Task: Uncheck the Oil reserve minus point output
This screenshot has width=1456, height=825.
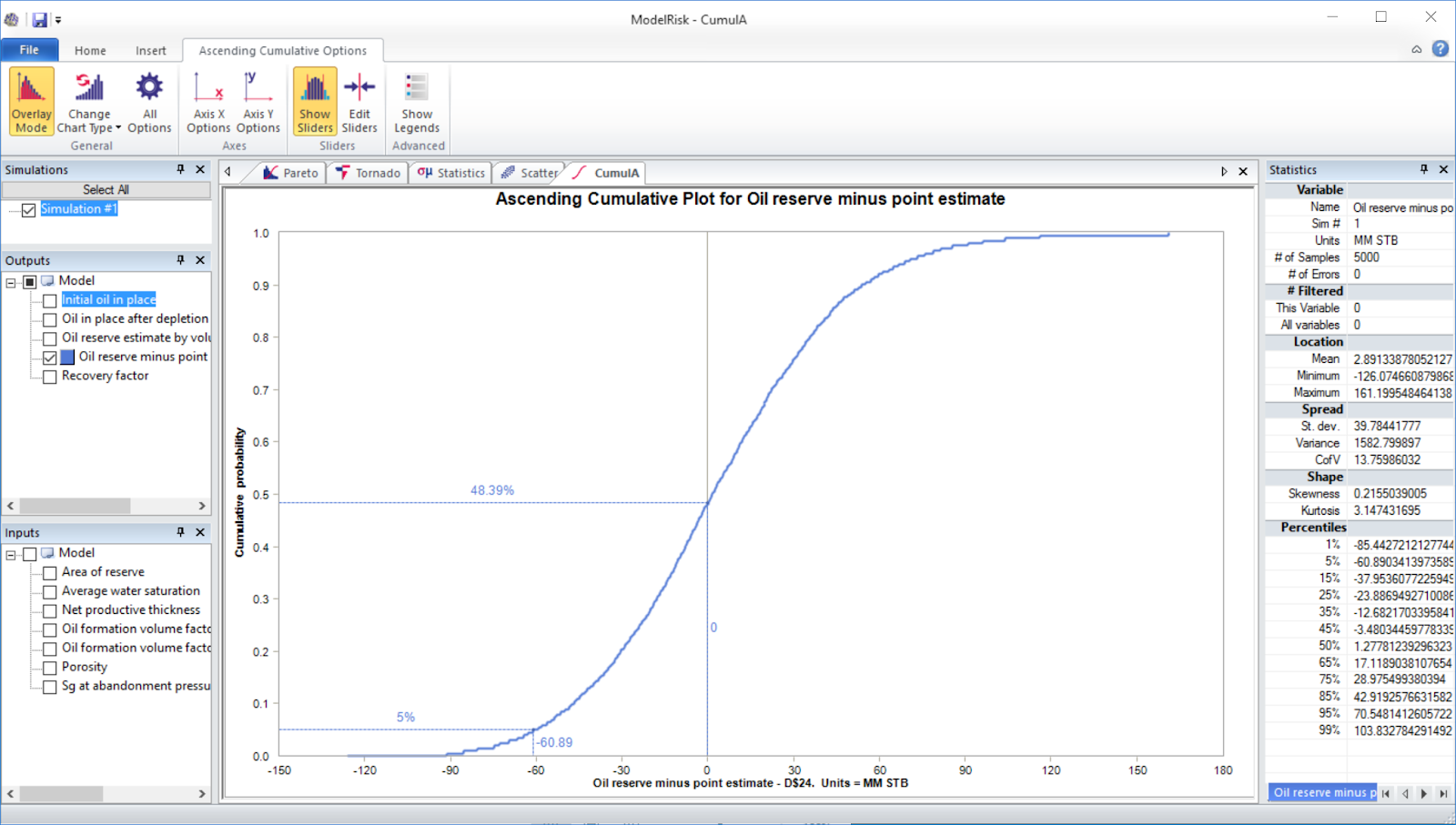Action: [49, 357]
